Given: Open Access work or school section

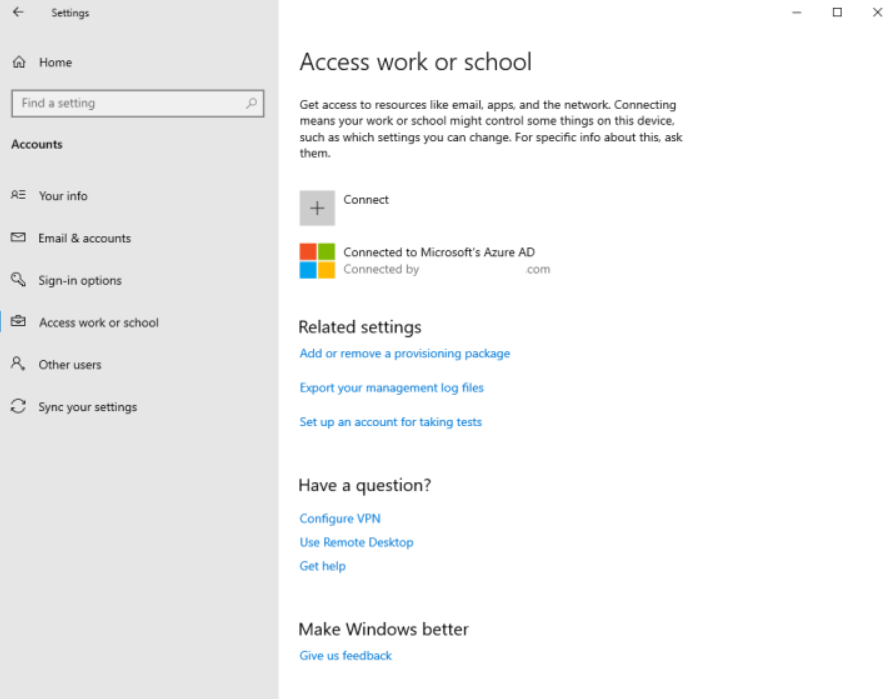Looking at the screenshot, I should pyautogui.click(x=98, y=323).
